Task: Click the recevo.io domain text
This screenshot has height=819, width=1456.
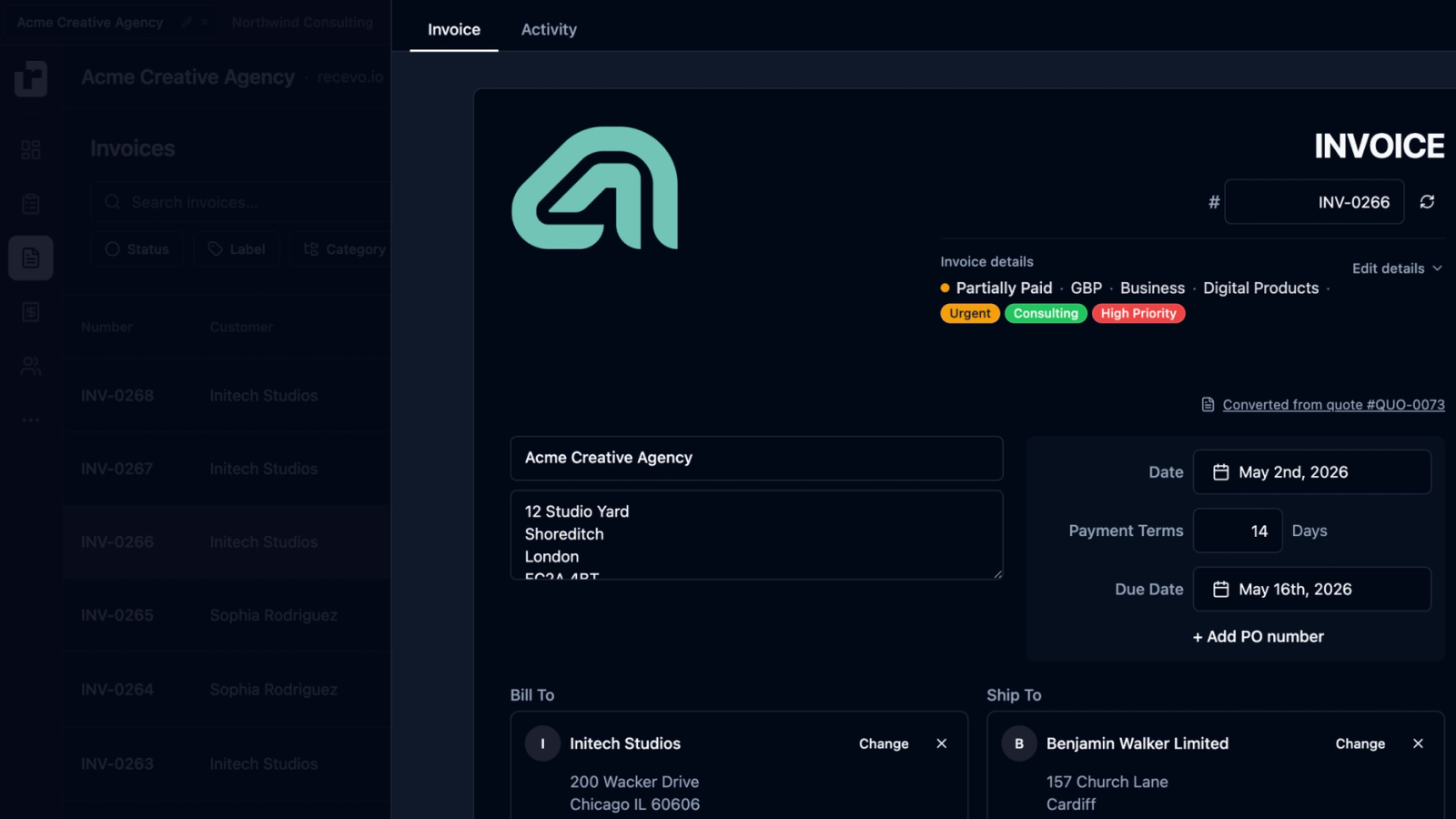Action: 350,77
